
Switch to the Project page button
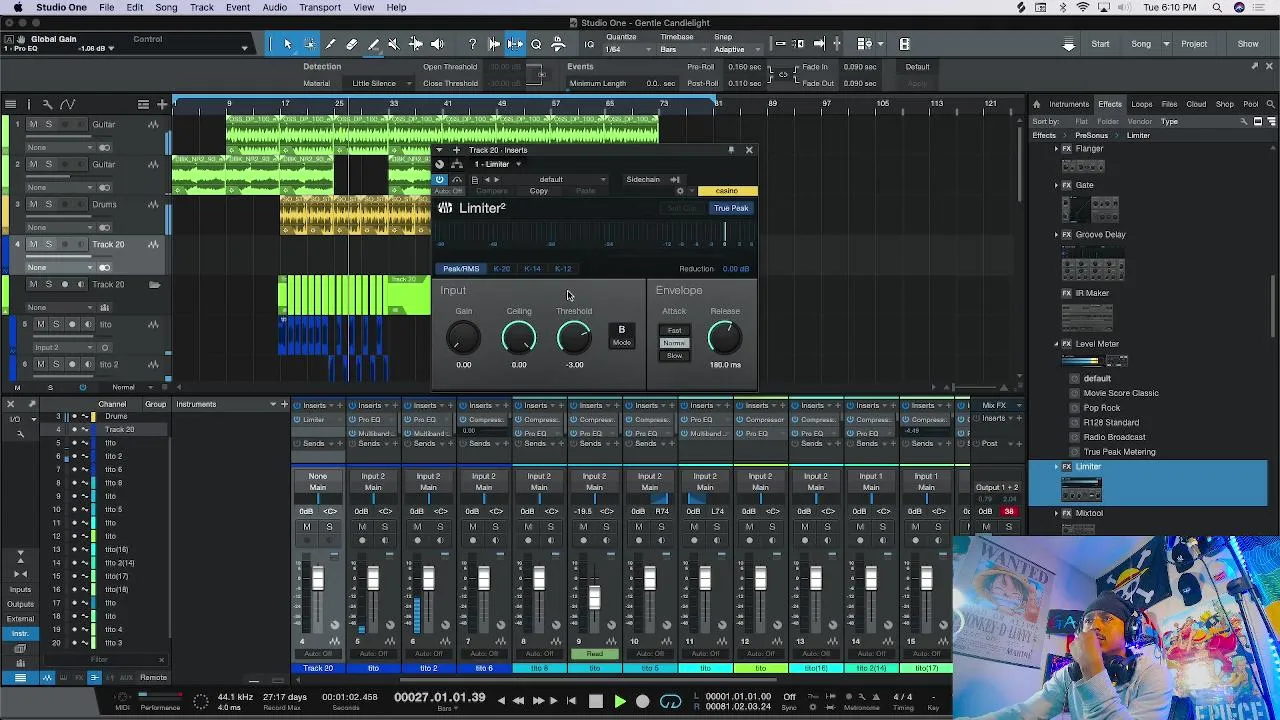click(x=1194, y=44)
